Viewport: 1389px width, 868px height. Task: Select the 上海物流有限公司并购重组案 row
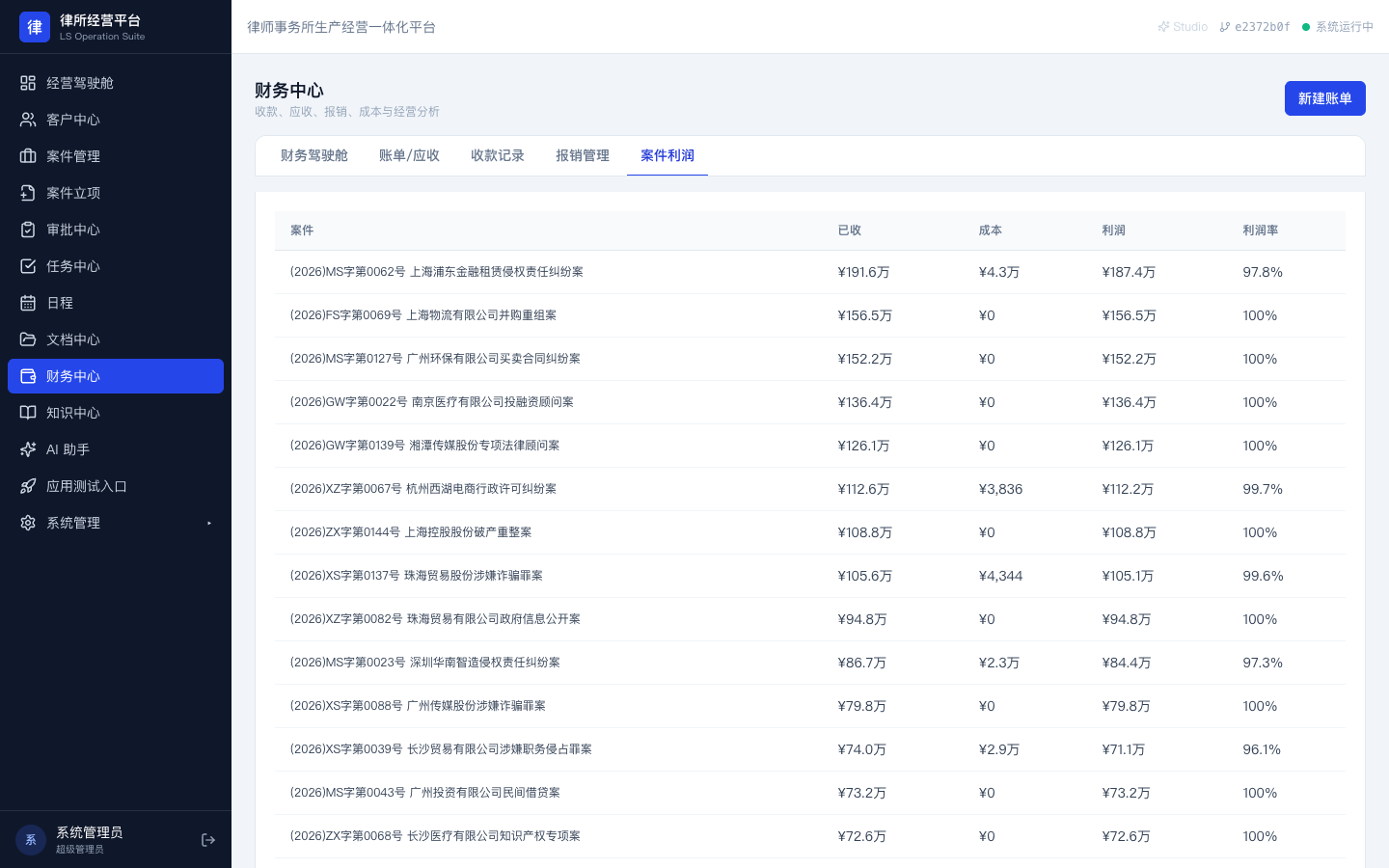click(810, 315)
